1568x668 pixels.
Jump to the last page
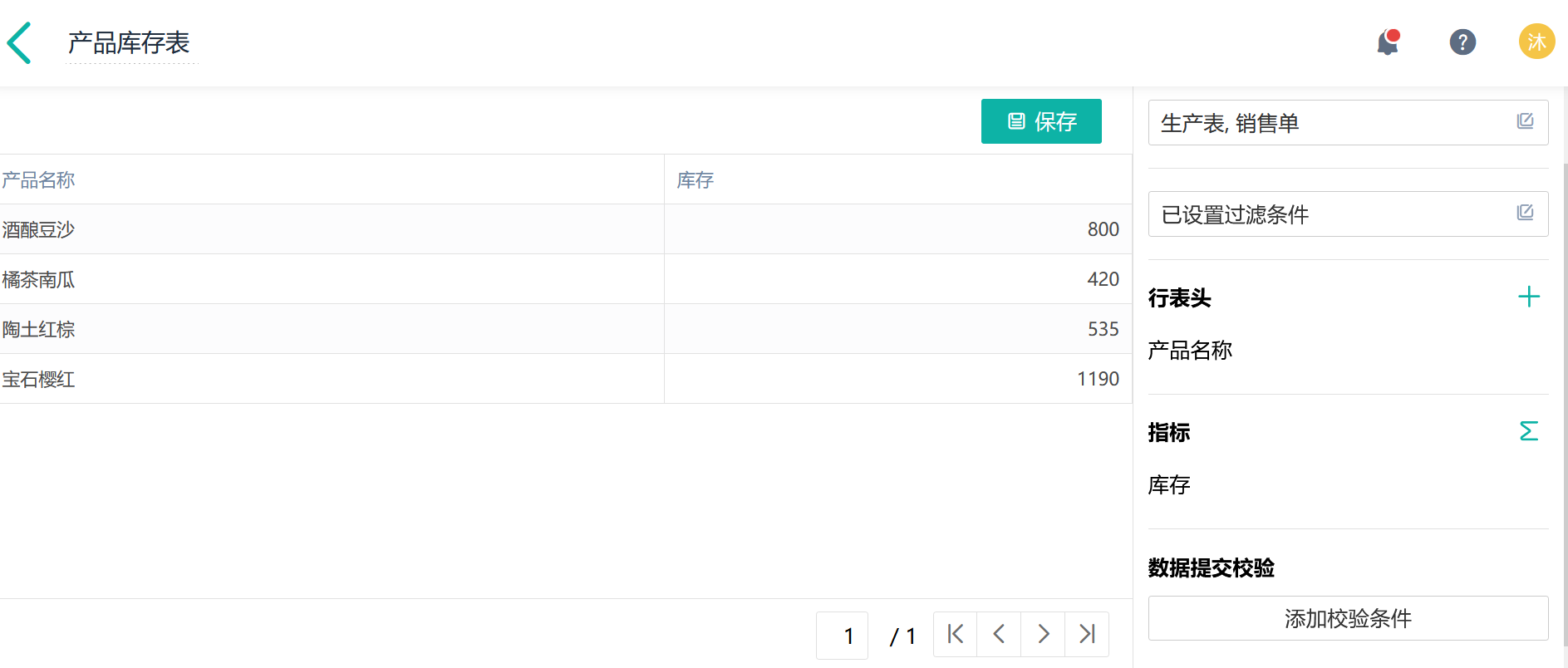[x=1087, y=634]
